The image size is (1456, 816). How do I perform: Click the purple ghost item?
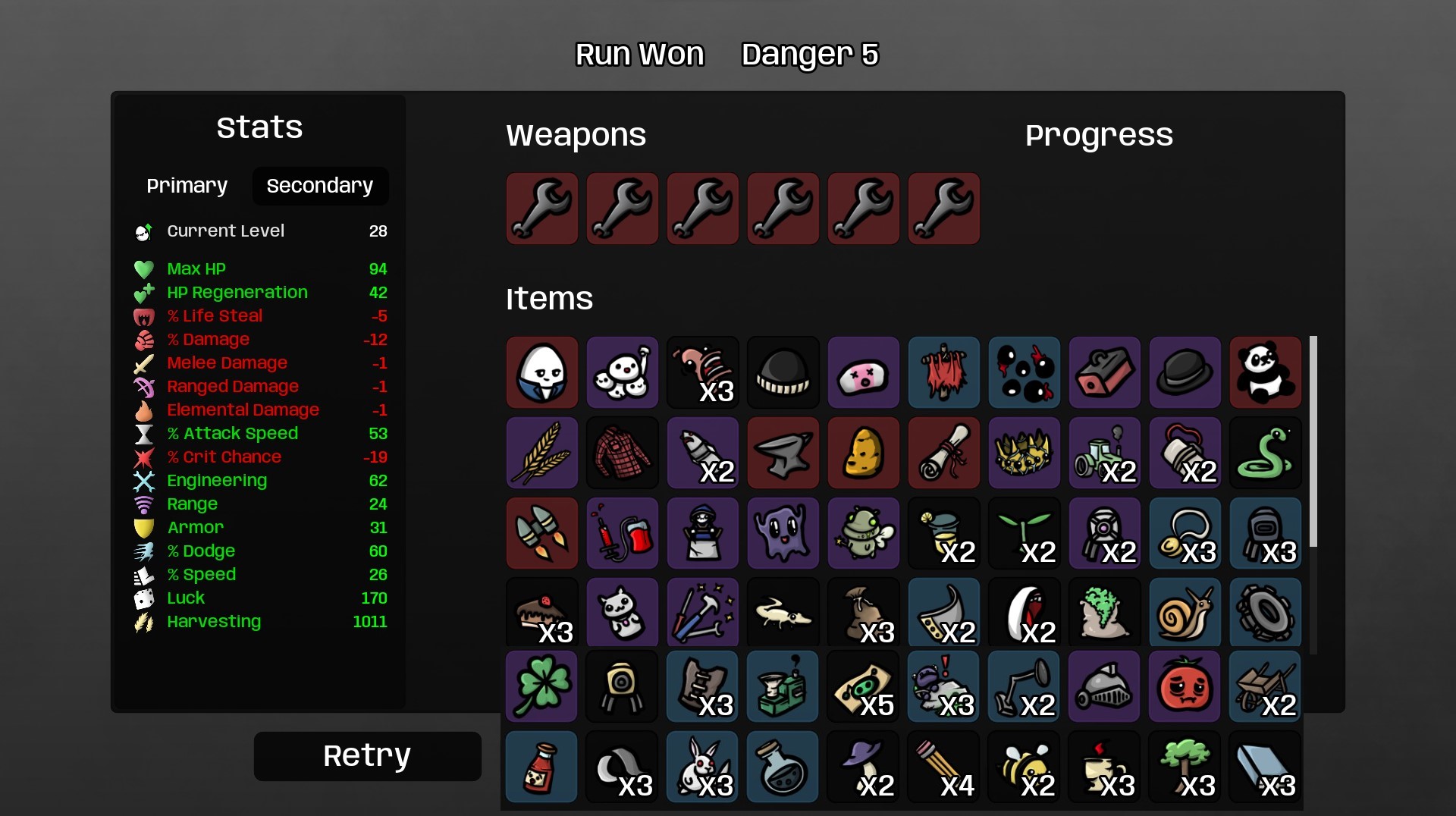tap(783, 533)
